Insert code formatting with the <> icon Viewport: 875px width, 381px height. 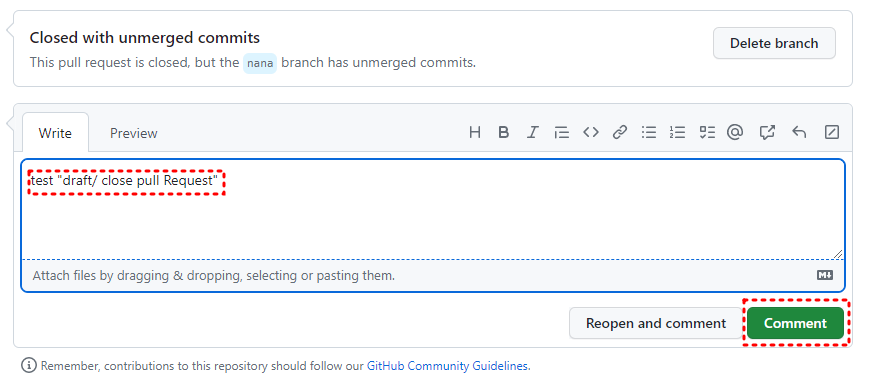[x=591, y=132]
